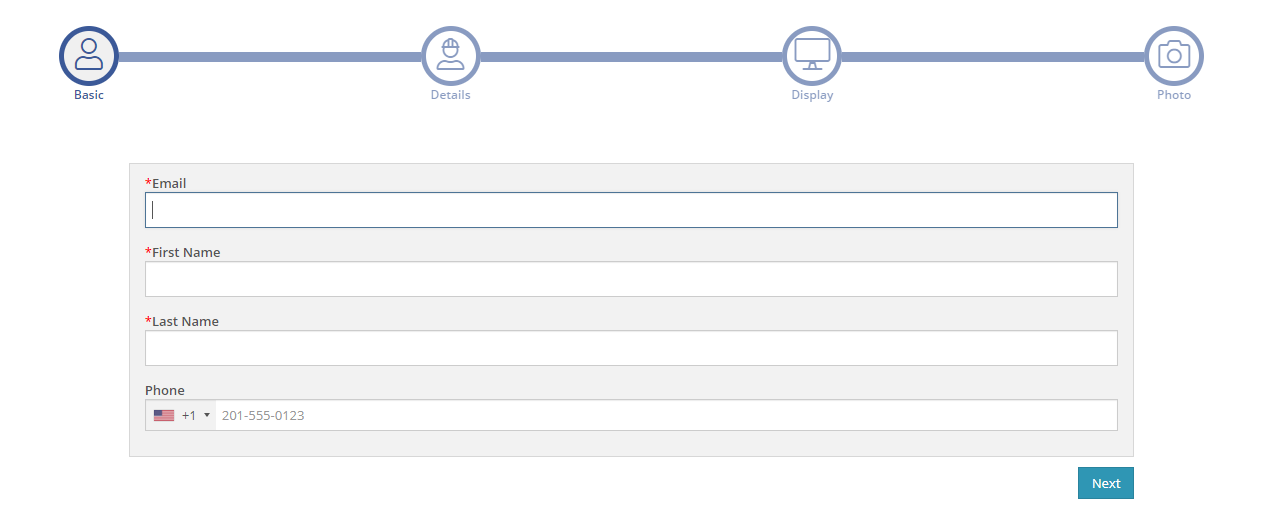Screen dimensions: 1262x519
Task: Click the Phone field label
Action: point(165,390)
